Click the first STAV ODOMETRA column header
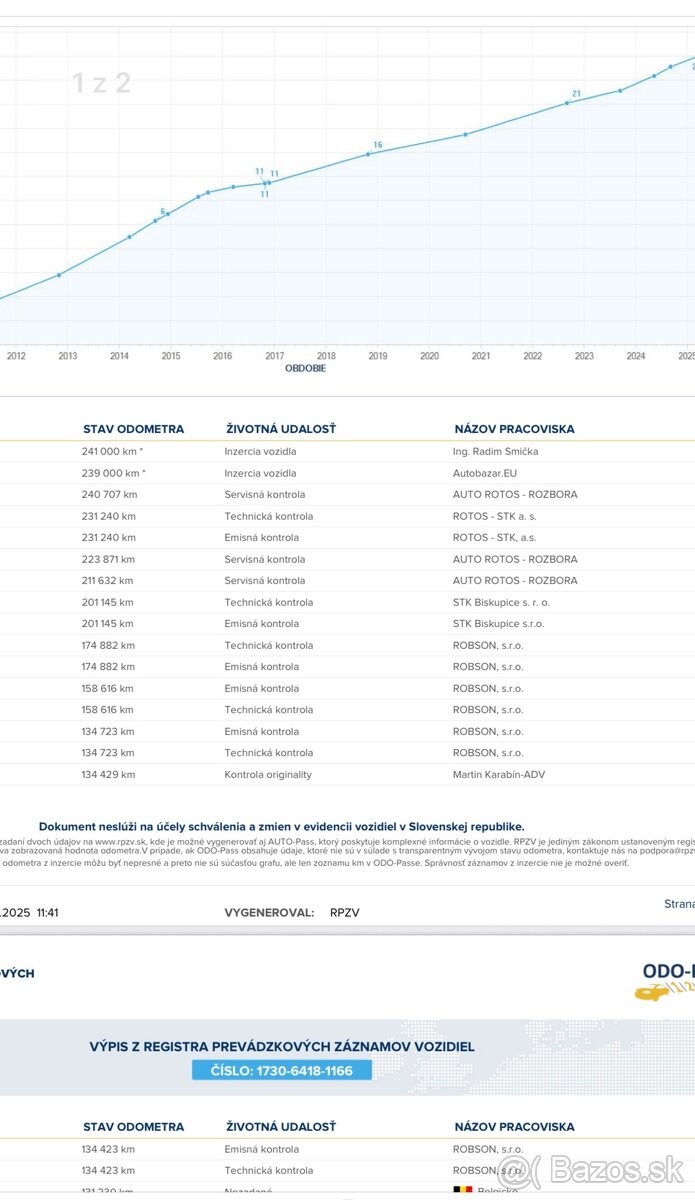This screenshot has width=695, height=1200. [x=133, y=429]
